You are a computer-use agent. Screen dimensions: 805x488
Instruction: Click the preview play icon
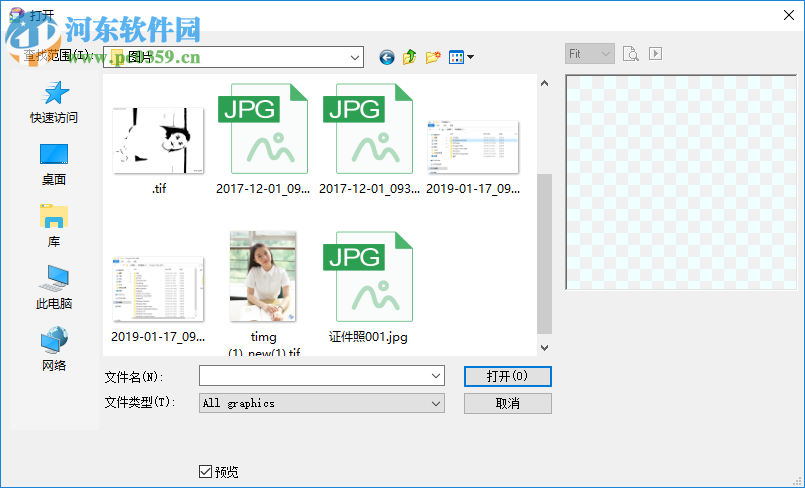tap(655, 54)
